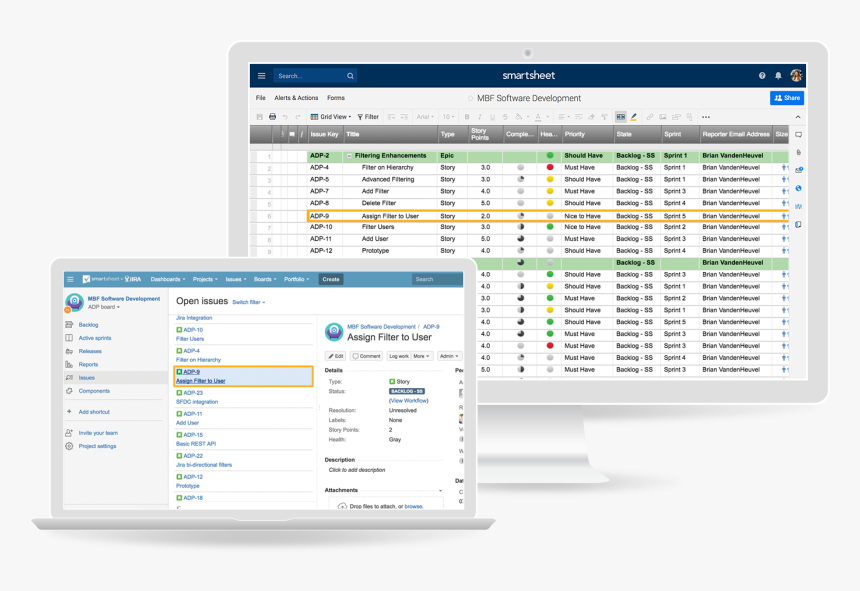Click the Save icon in Smartsheet toolbar
This screenshot has height=591, width=860.
point(260,117)
